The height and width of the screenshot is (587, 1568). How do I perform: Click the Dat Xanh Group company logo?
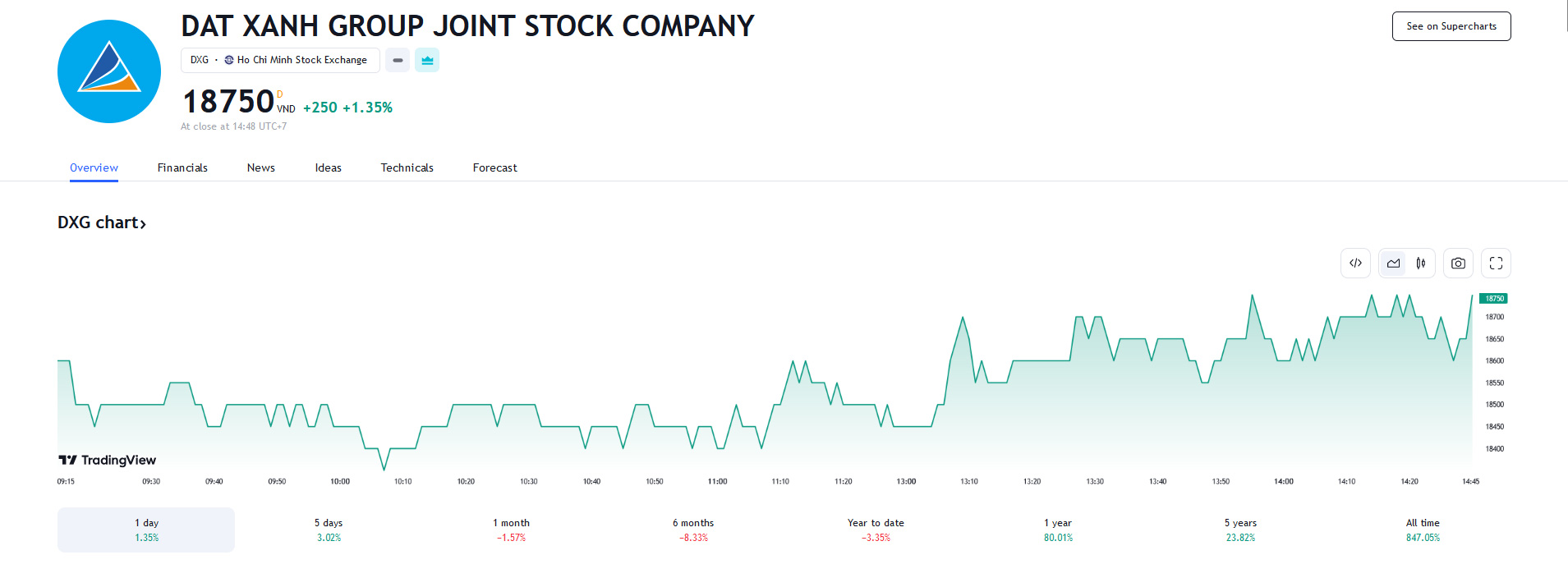click(x=109, y=71)
